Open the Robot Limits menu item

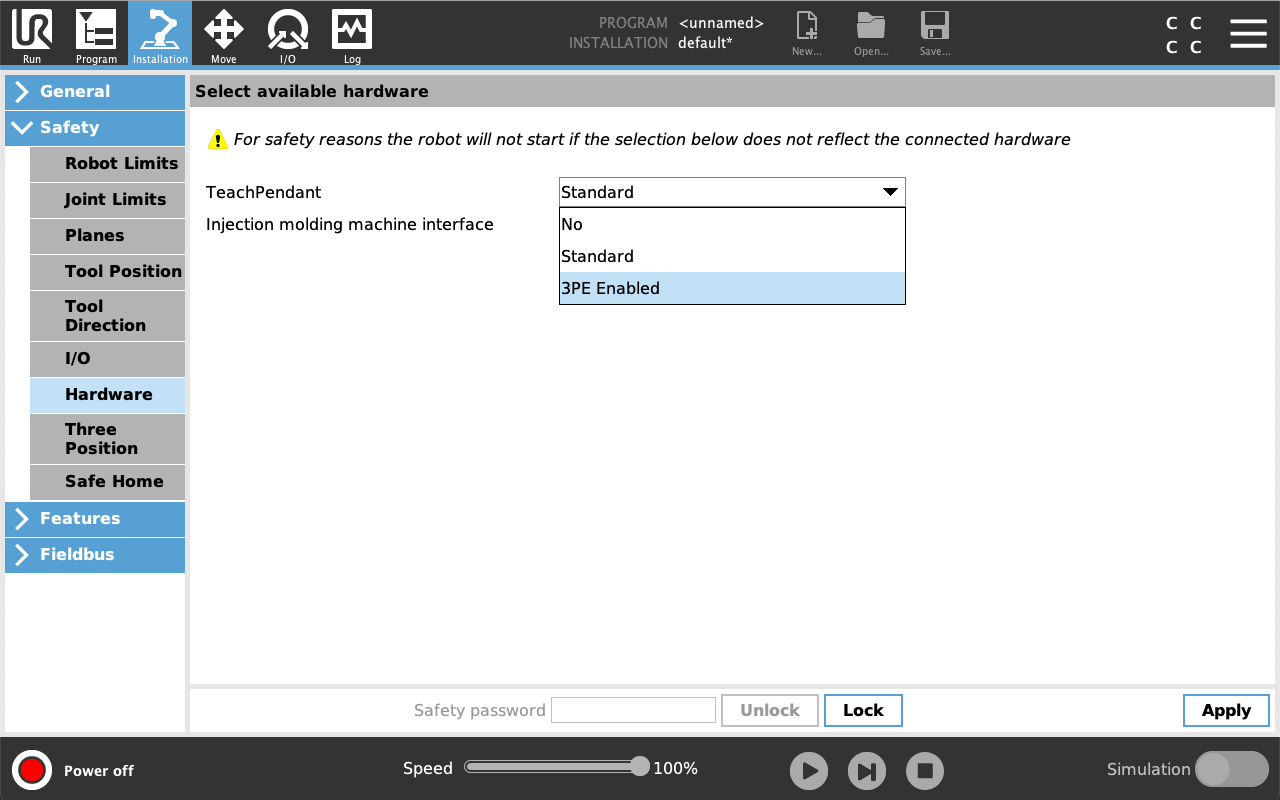tap(108, 163)
